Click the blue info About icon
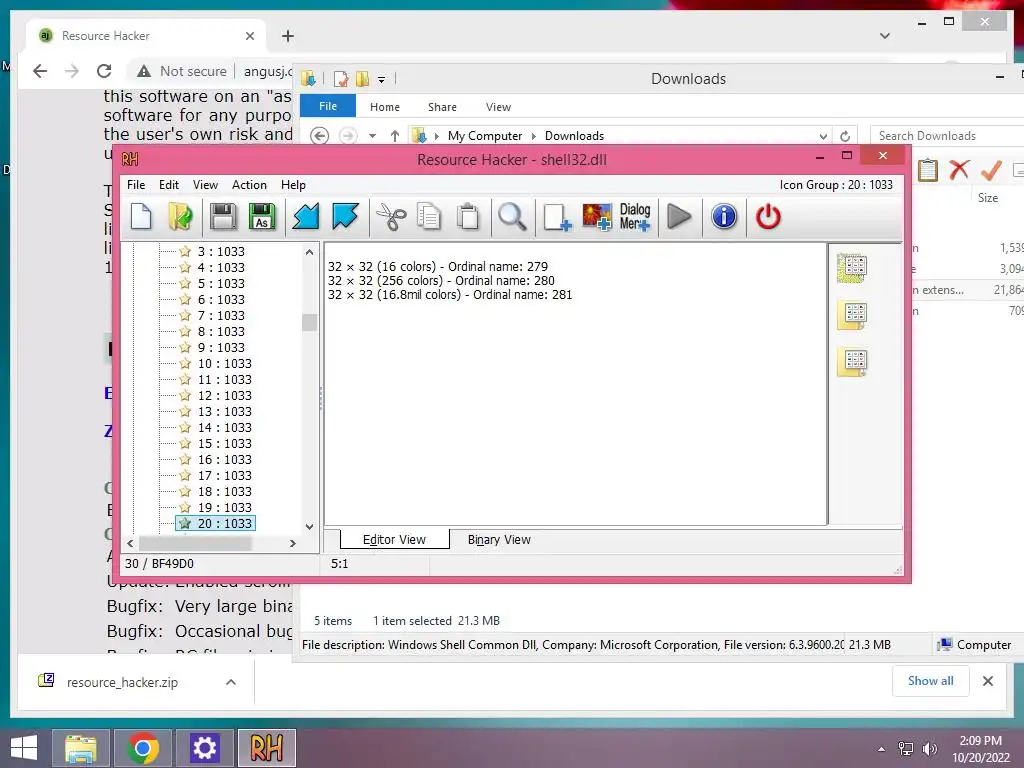 pos(724,217)
